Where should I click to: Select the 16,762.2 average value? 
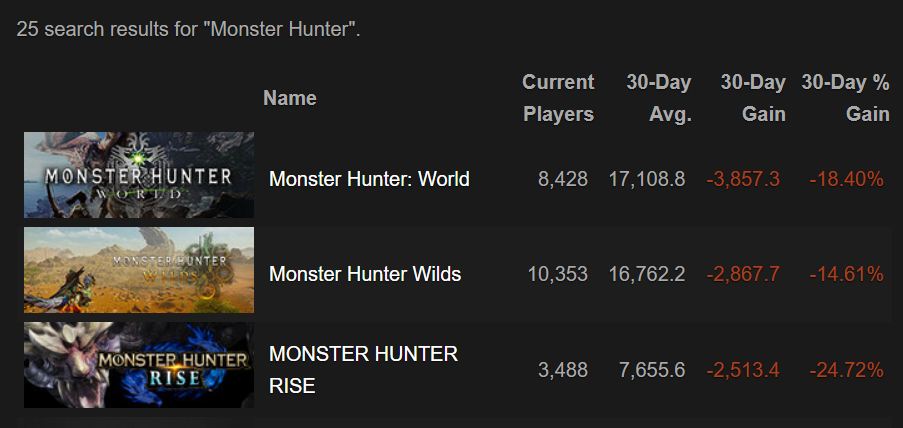point(647,274)
